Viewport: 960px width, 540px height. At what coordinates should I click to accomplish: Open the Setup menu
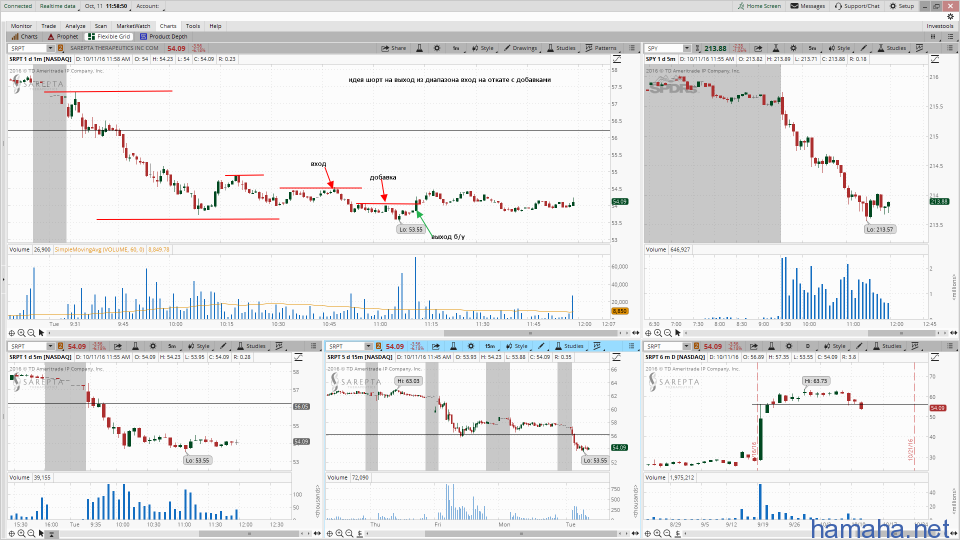point(902,6)
